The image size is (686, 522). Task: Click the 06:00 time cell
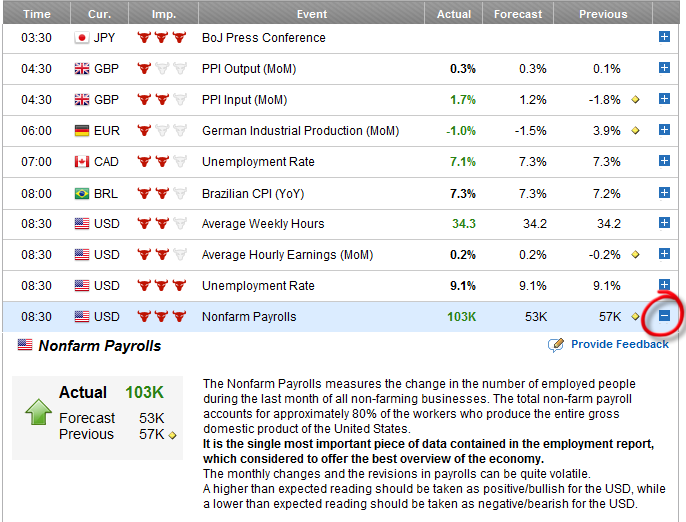pos(36,131)
